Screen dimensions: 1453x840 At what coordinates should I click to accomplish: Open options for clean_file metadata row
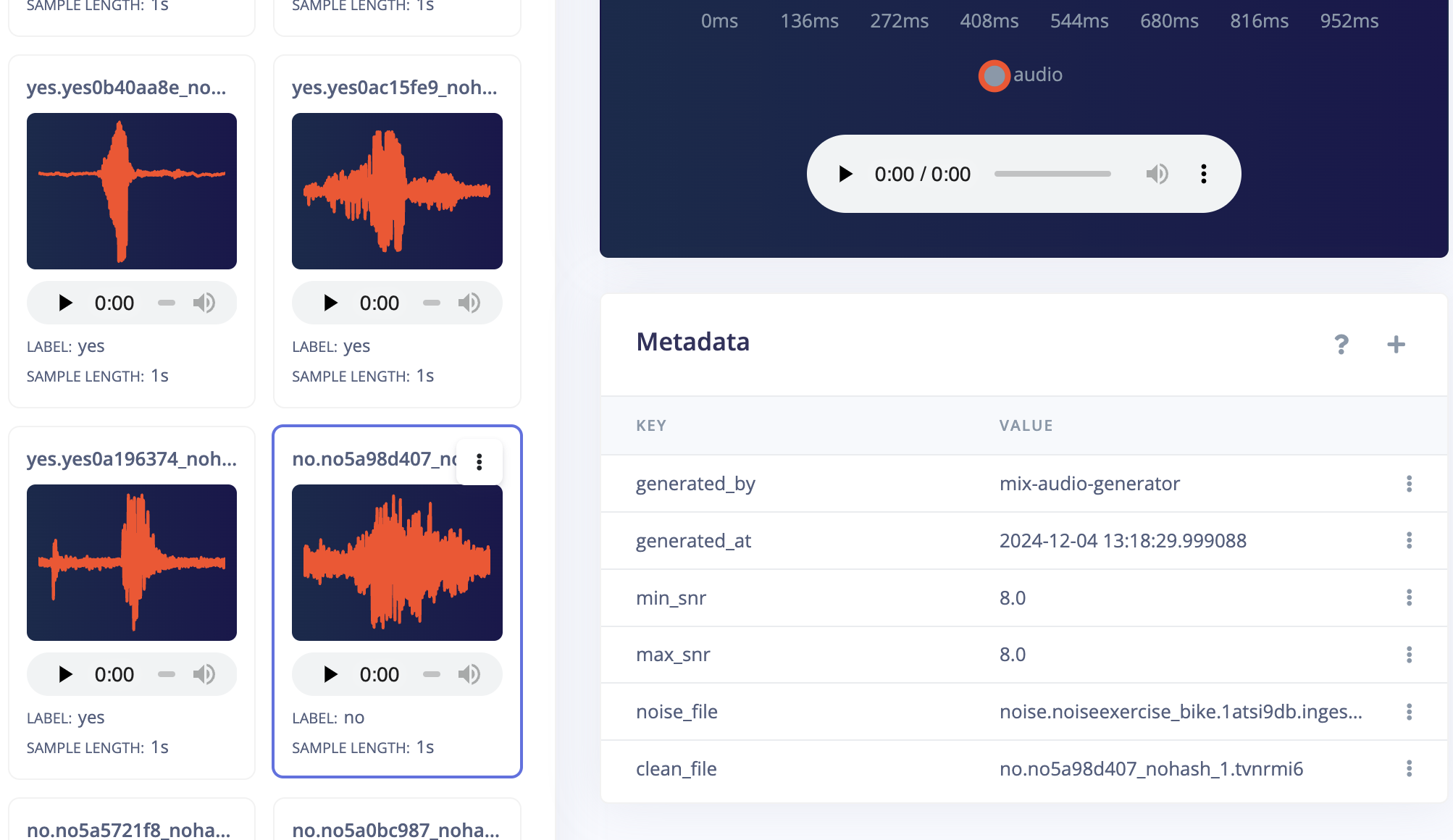tap(1409, 768)
